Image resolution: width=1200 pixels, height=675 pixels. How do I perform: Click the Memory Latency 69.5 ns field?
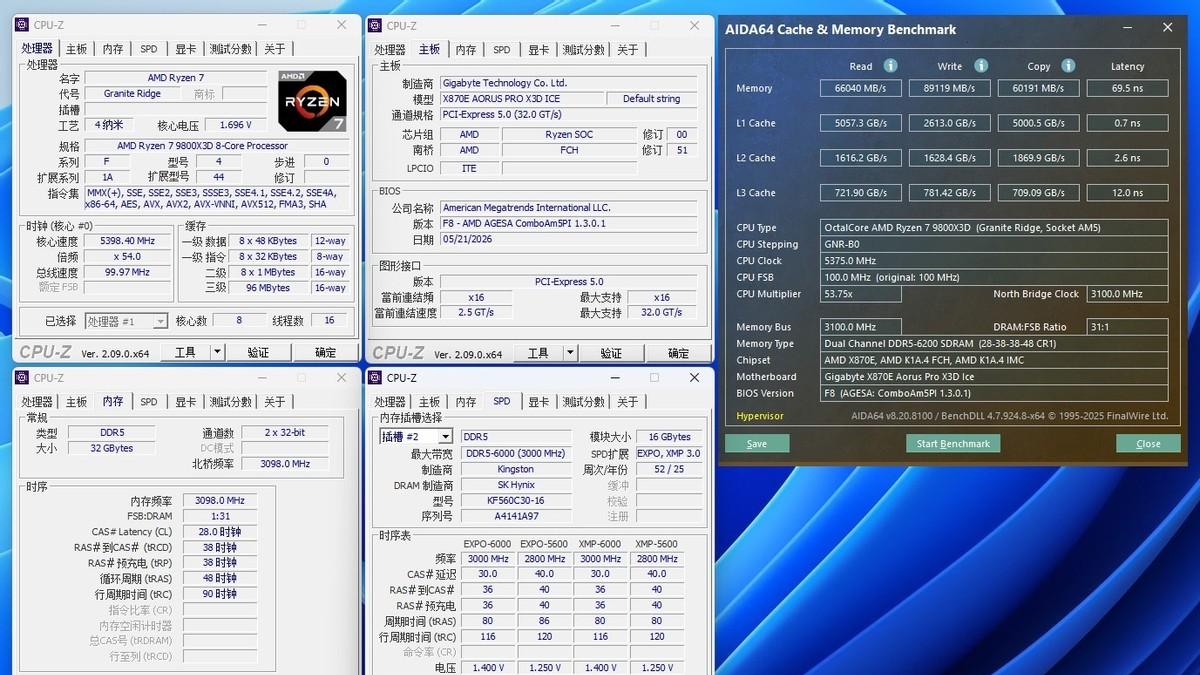click(x=1127, y=88)
